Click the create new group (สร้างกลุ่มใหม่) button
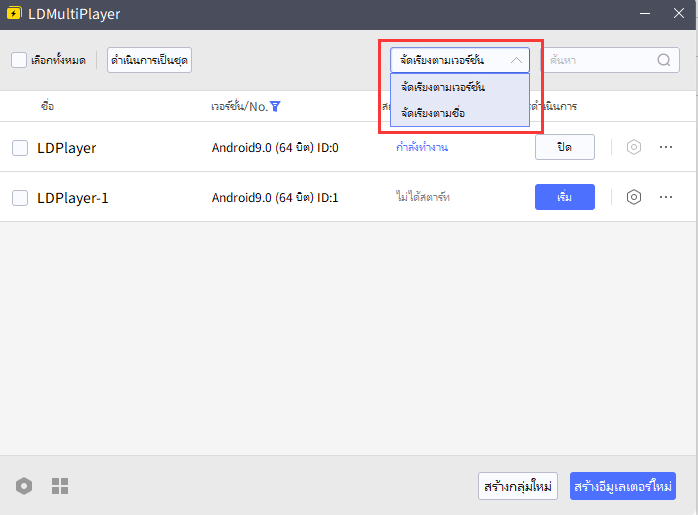 [x=518, y=486]
